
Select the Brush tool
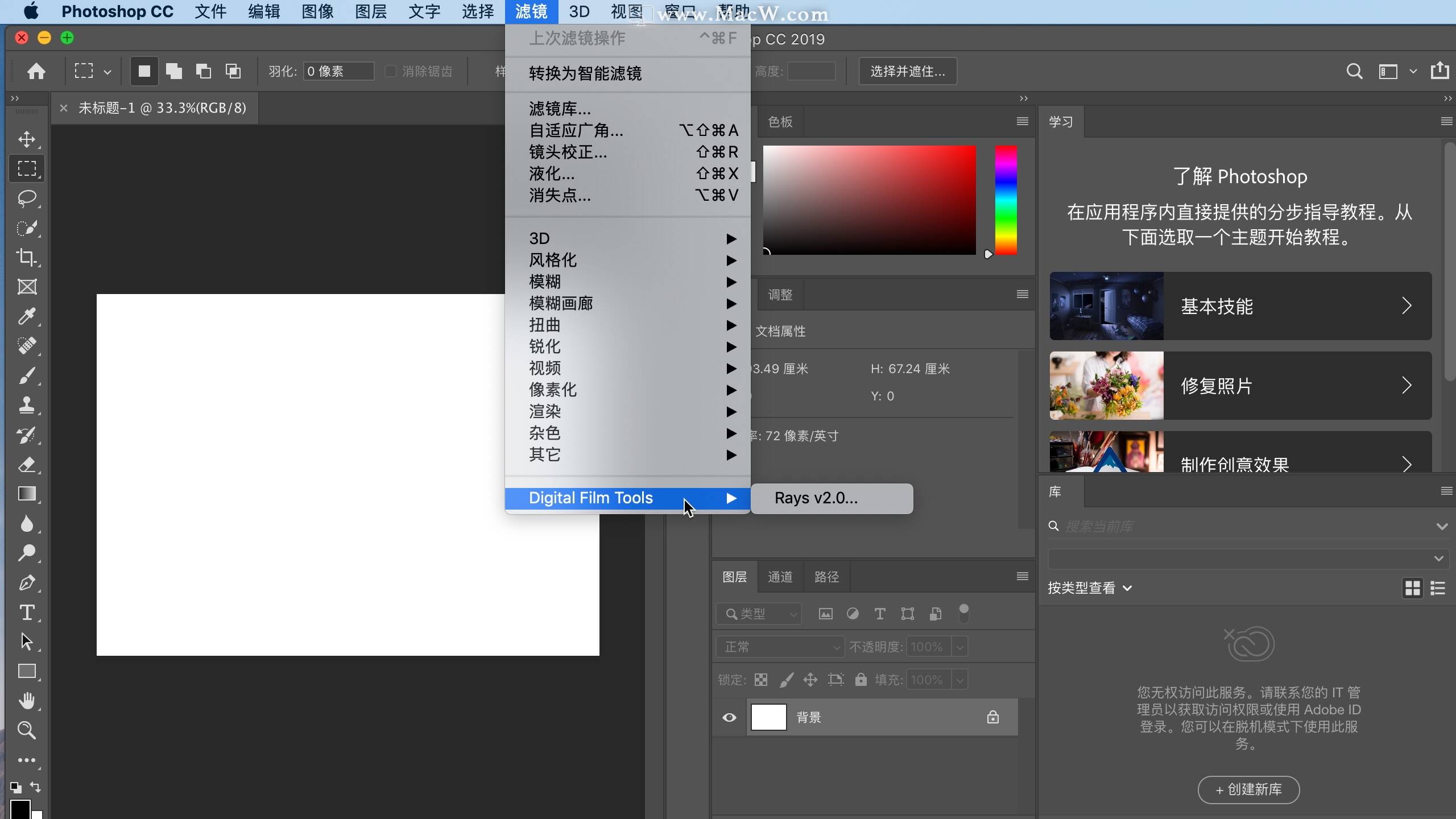(x=27, y=375)
